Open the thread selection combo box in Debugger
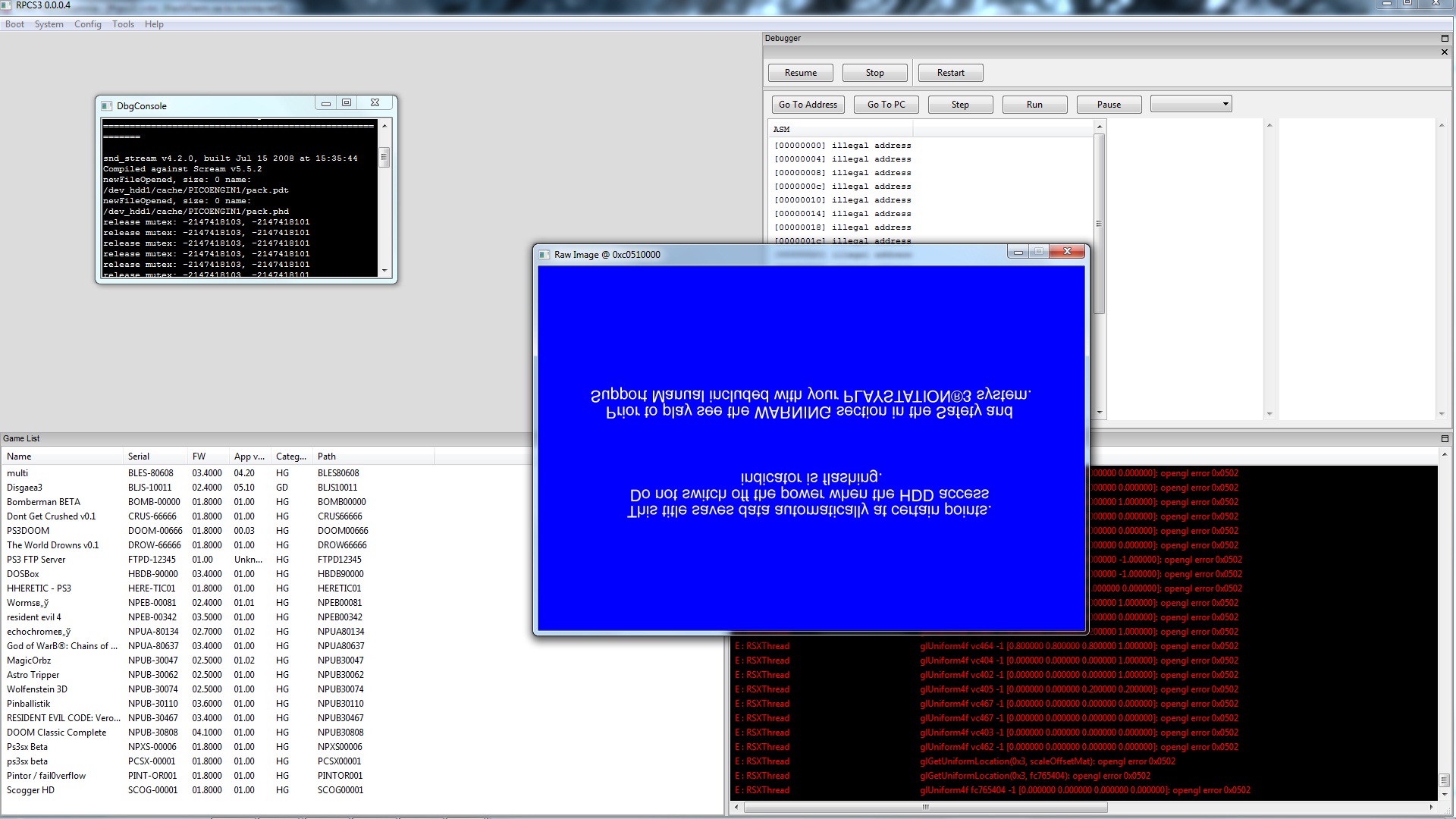1456x819 pixels. [x=1191, y=104]
